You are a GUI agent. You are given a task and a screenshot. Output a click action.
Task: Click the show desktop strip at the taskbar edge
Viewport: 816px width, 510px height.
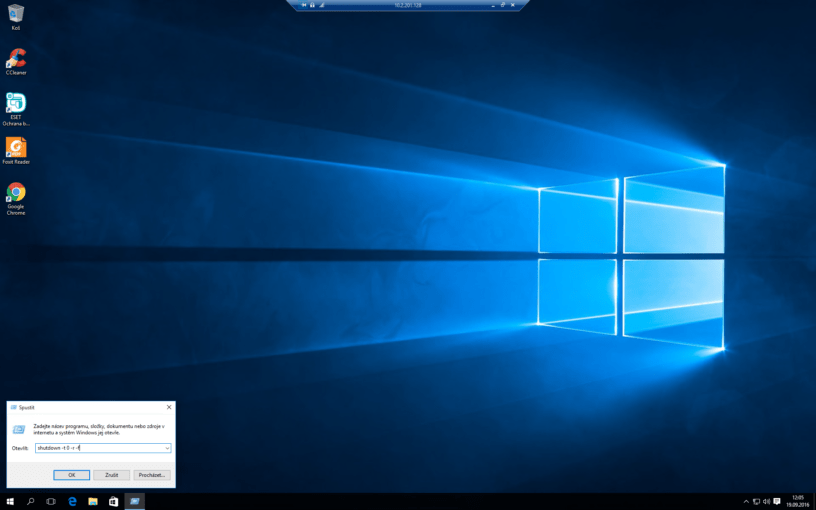(814, 502)
